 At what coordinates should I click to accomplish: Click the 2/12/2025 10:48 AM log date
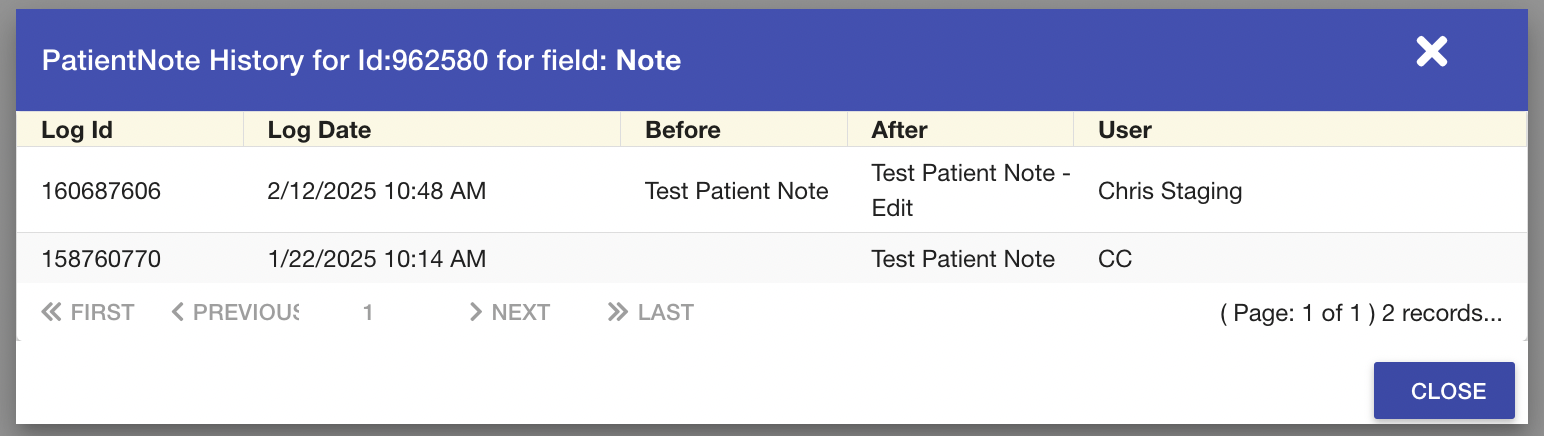[377, 191]
